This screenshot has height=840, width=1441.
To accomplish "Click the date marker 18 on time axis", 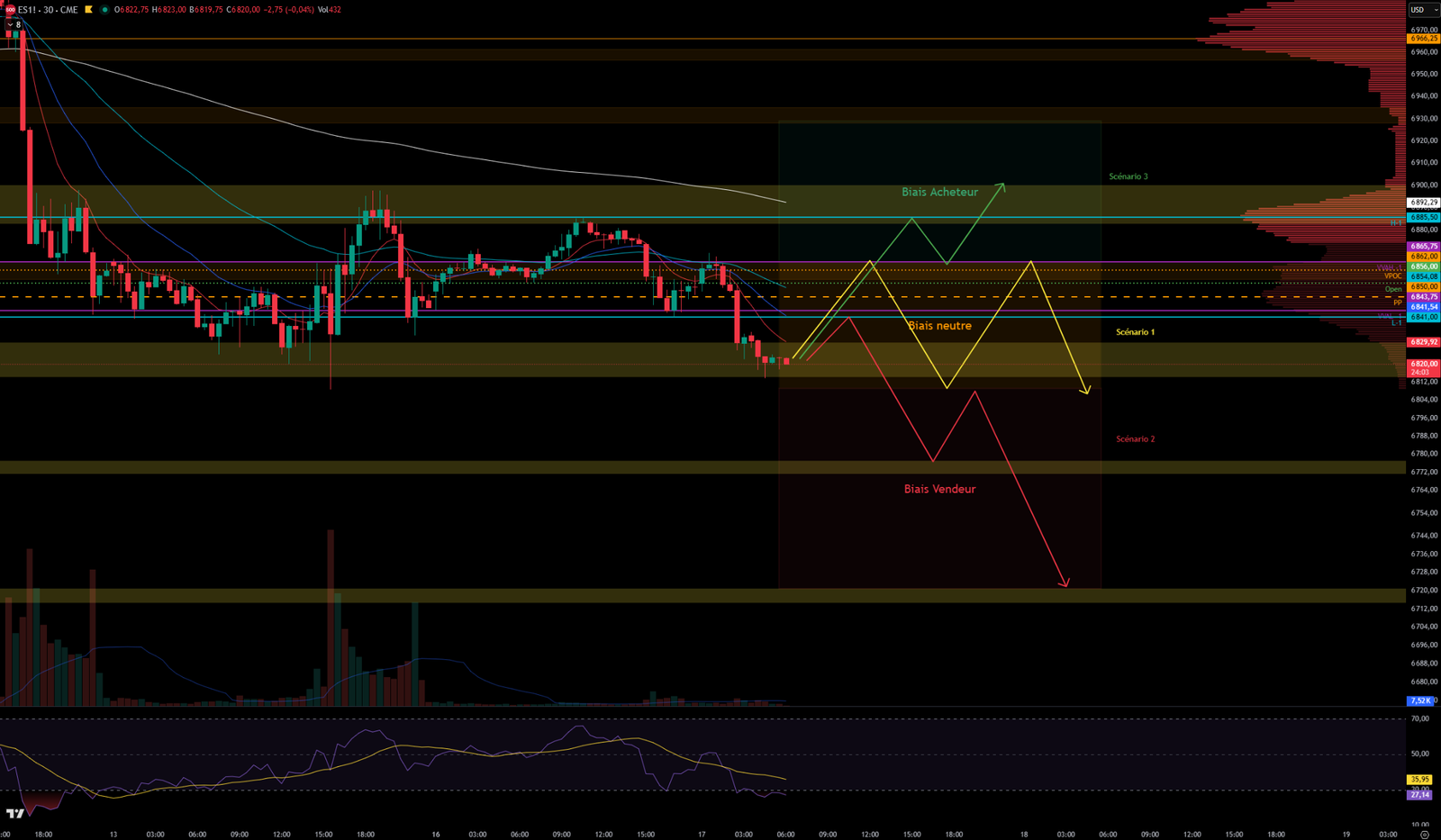I will tap(1024, 835).
